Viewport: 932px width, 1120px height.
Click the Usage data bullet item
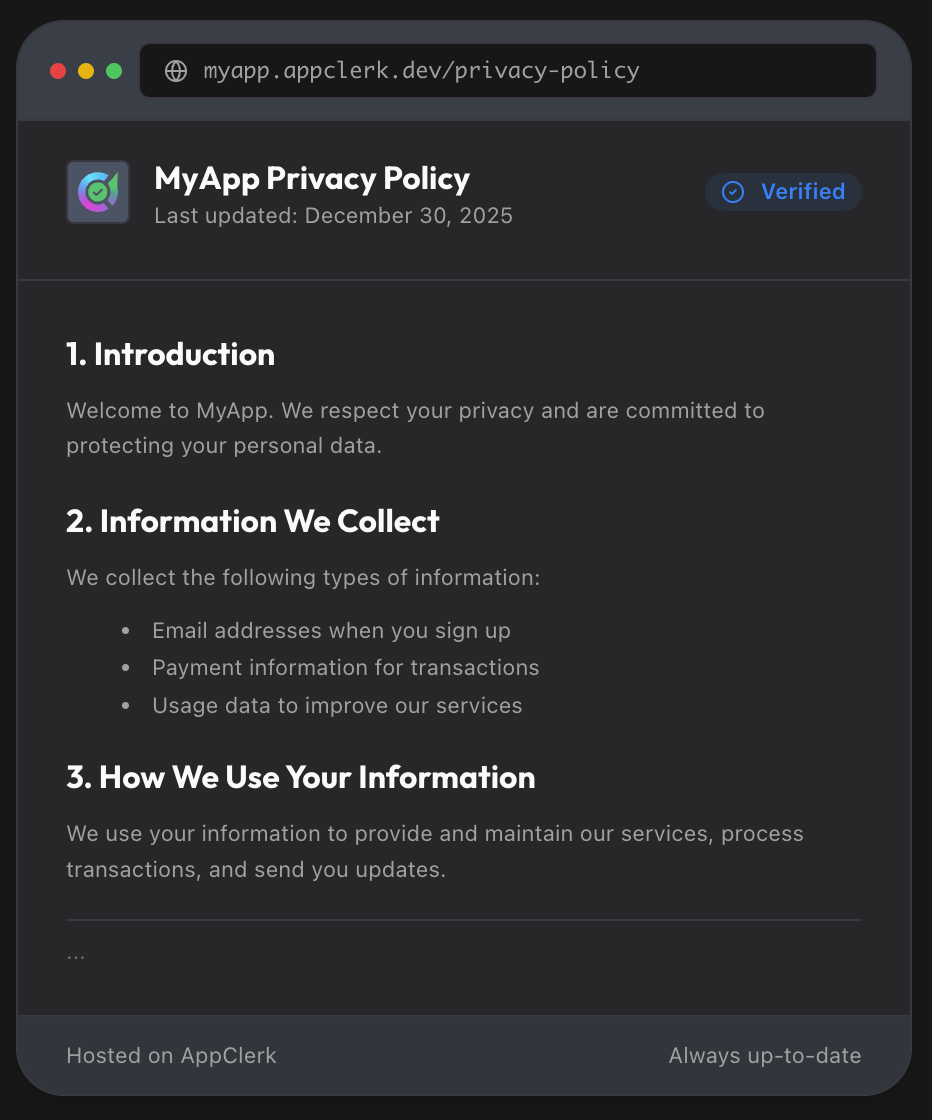(337, 705)
